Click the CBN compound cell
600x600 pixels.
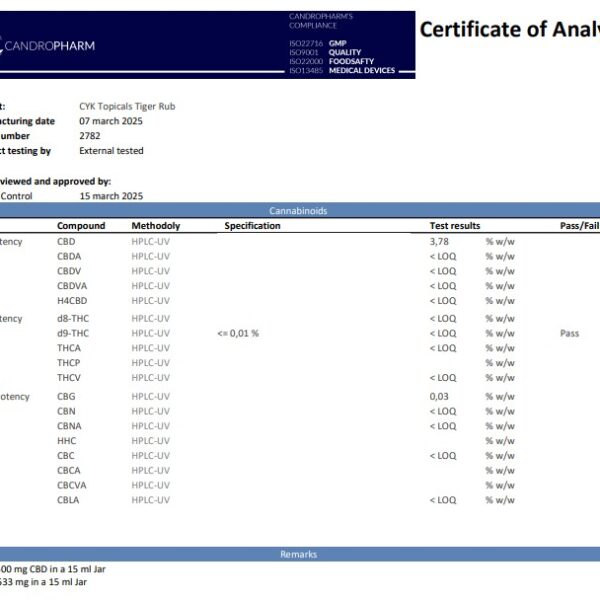(66, 411)
